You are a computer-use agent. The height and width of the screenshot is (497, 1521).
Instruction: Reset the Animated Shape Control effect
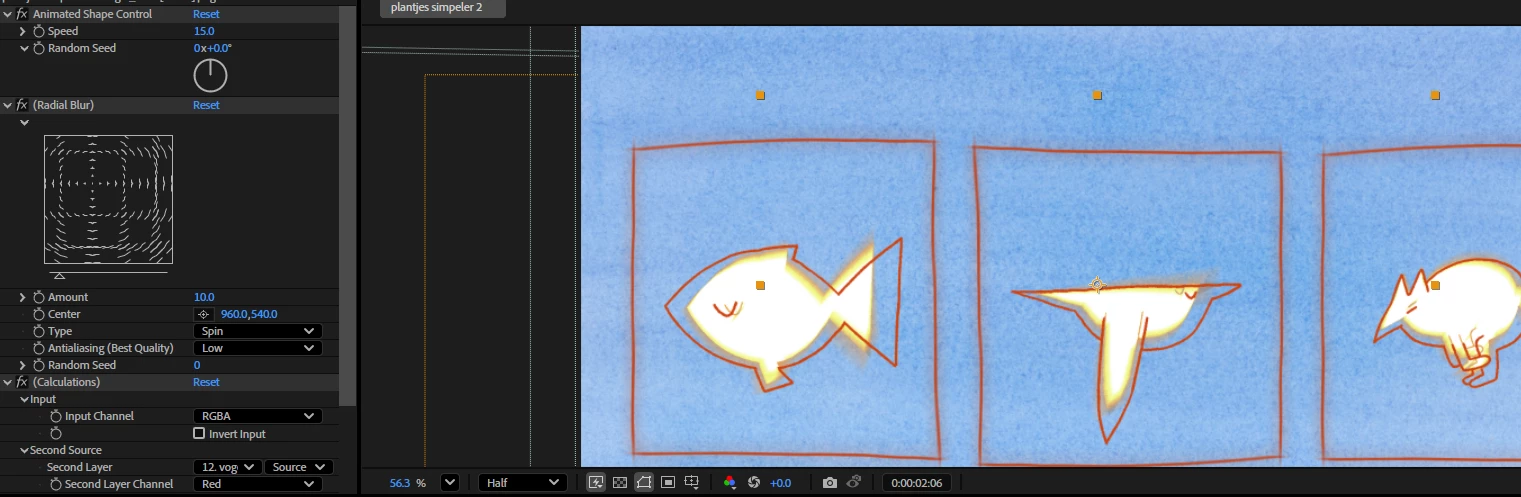206,14
